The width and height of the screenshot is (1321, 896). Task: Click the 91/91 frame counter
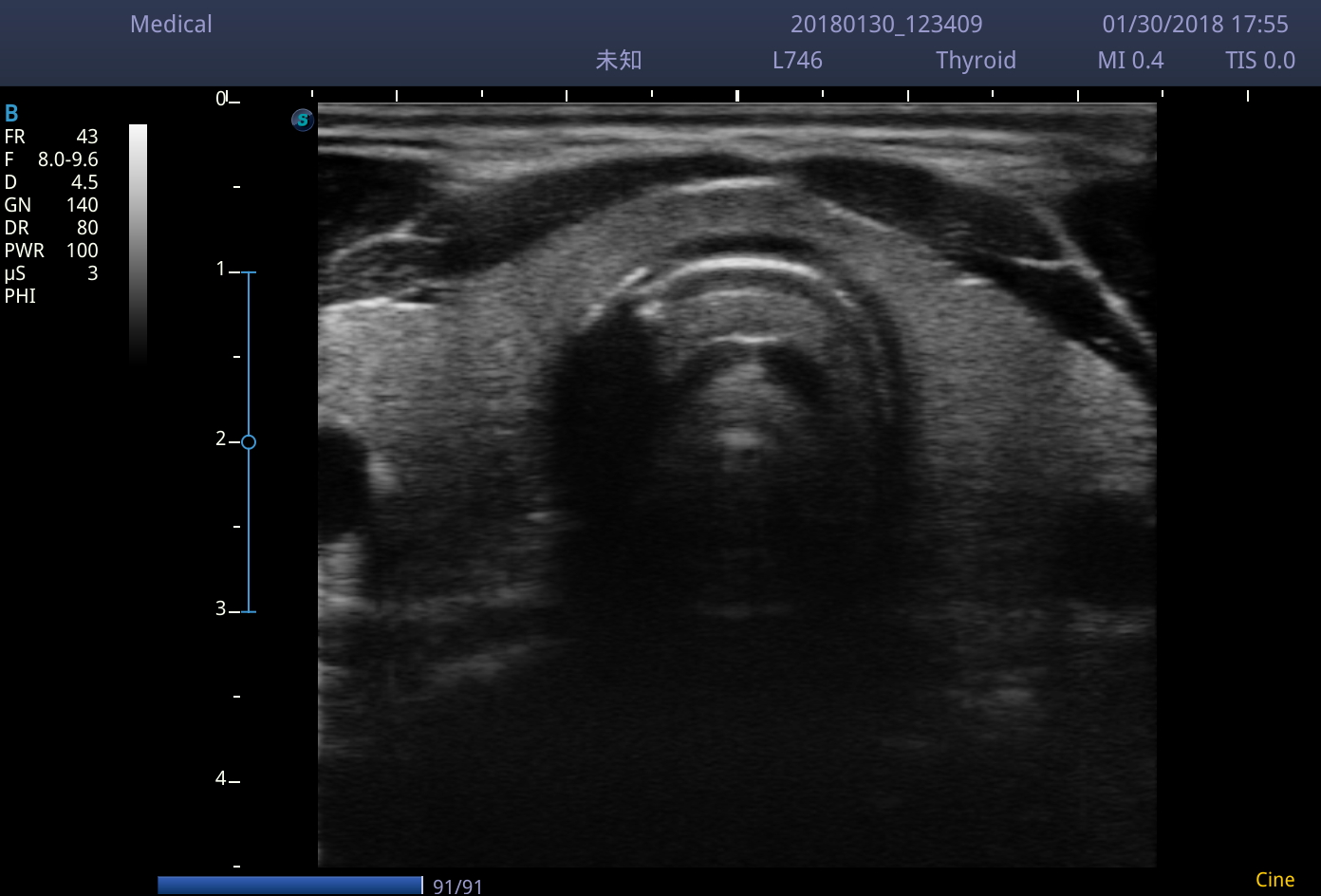[457, 887]
